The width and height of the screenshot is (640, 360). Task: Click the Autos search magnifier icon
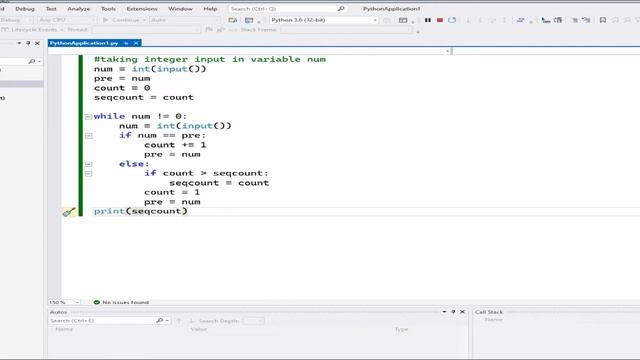[160, 320]
